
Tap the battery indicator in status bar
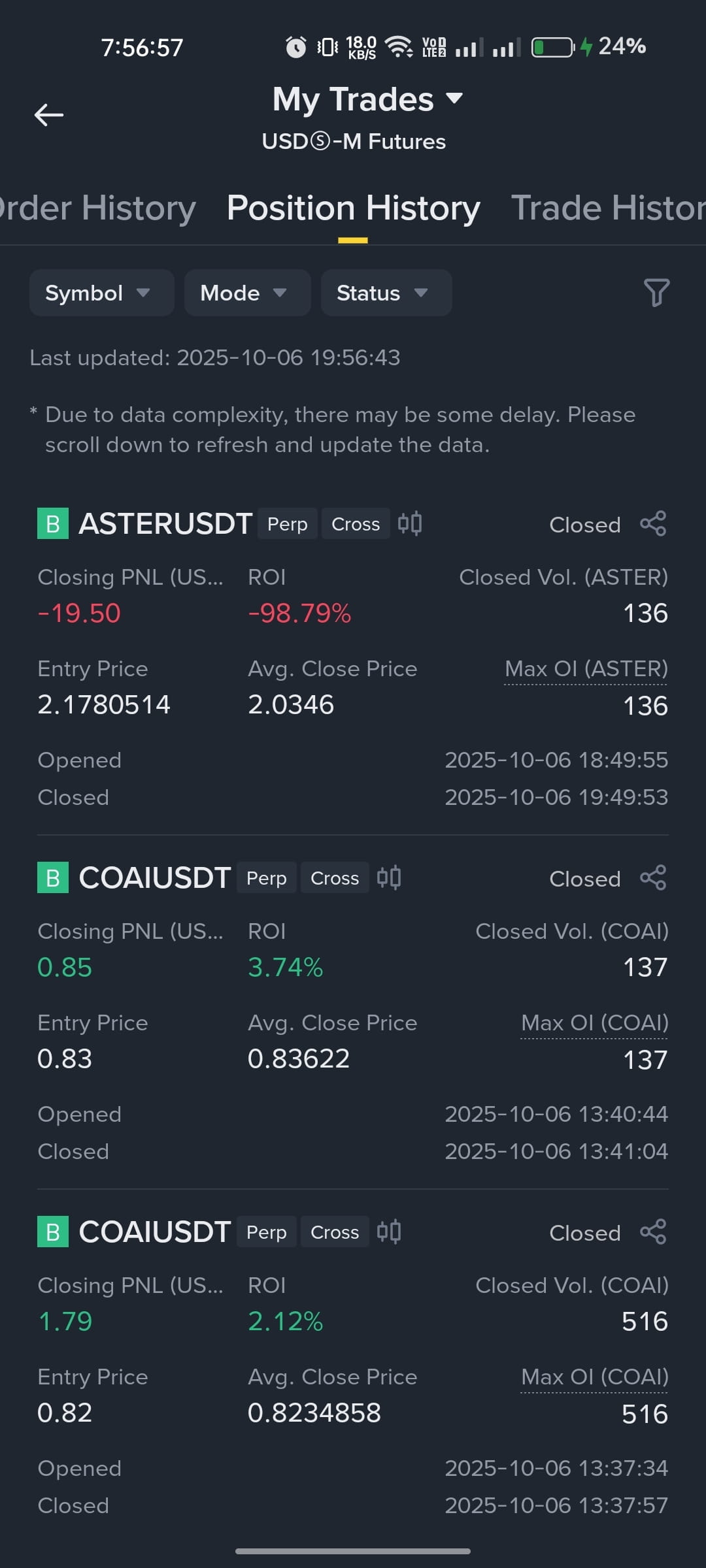click(x=553, y=47)
